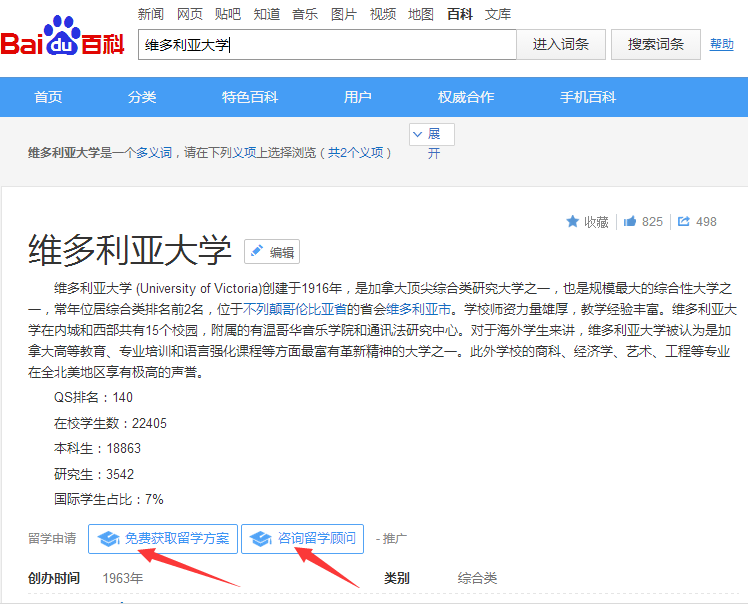The image size is (748, 604).
Task: Open 分类 tab in blue bar
Action: pyautogui.click(x=142, y=97)
